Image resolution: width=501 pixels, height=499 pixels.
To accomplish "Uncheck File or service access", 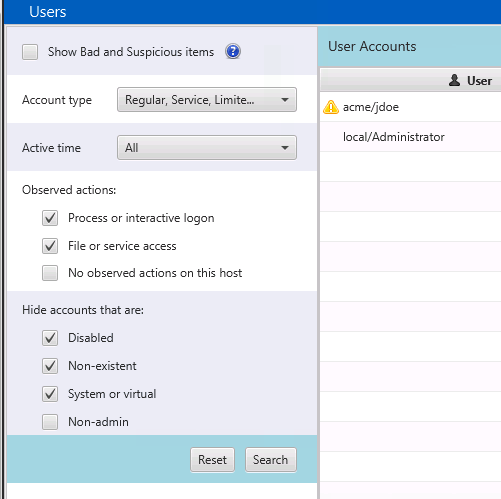I will (x=50, y=246).
